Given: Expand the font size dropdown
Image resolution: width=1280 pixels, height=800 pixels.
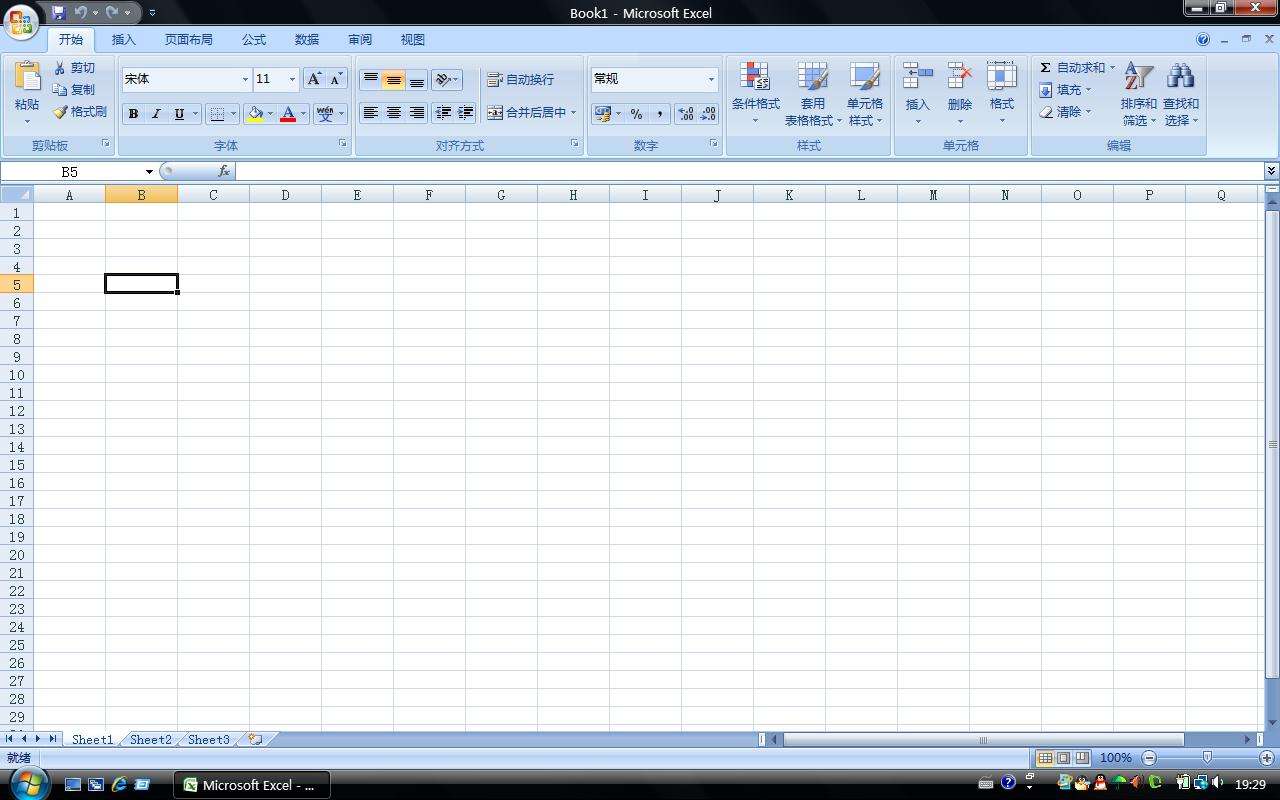Looking at the screenshot, I should [291, 79].
